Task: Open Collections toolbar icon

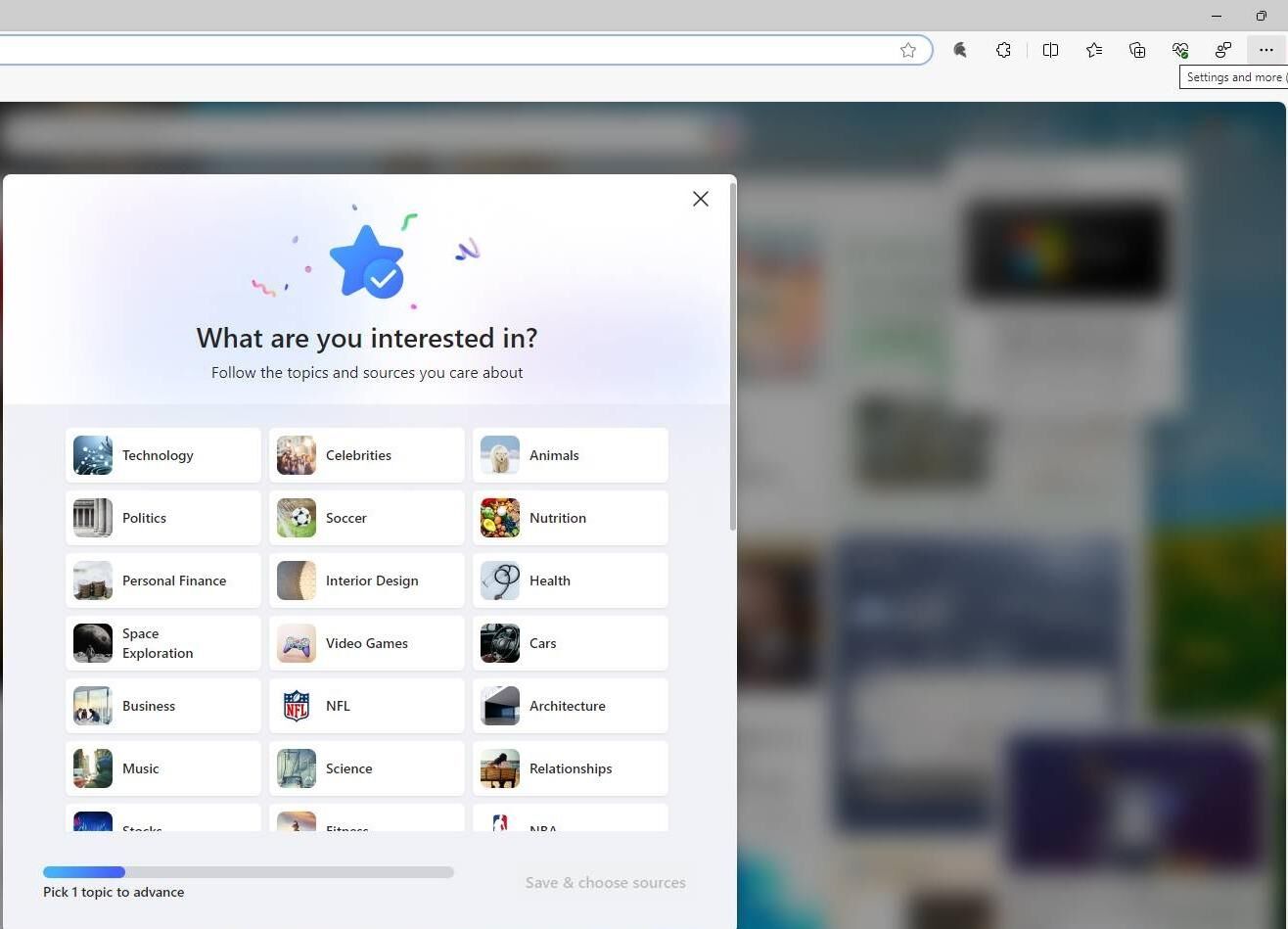Action: (1136, 50)
